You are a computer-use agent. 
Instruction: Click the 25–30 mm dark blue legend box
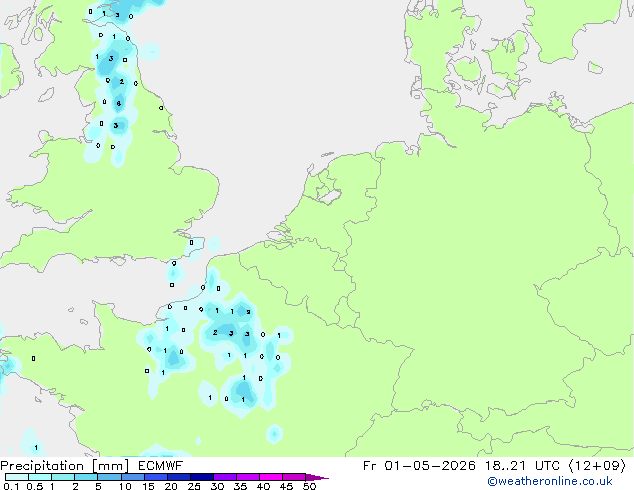[202, 477]
